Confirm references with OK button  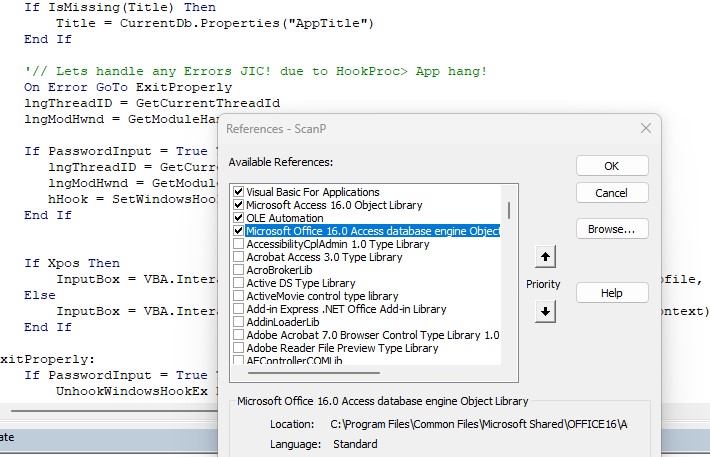612,166
